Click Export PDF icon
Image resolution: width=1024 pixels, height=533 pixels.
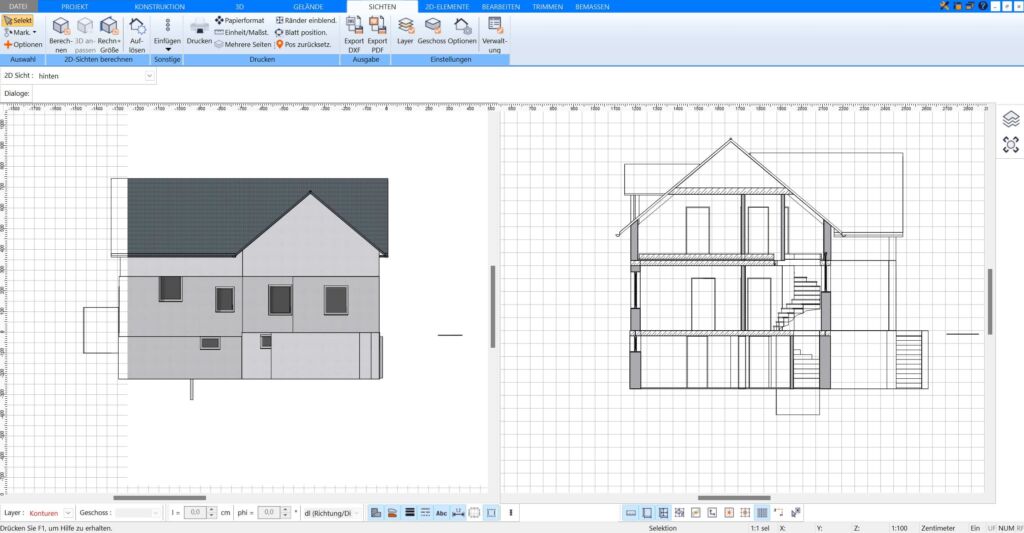tap(377, 26)
